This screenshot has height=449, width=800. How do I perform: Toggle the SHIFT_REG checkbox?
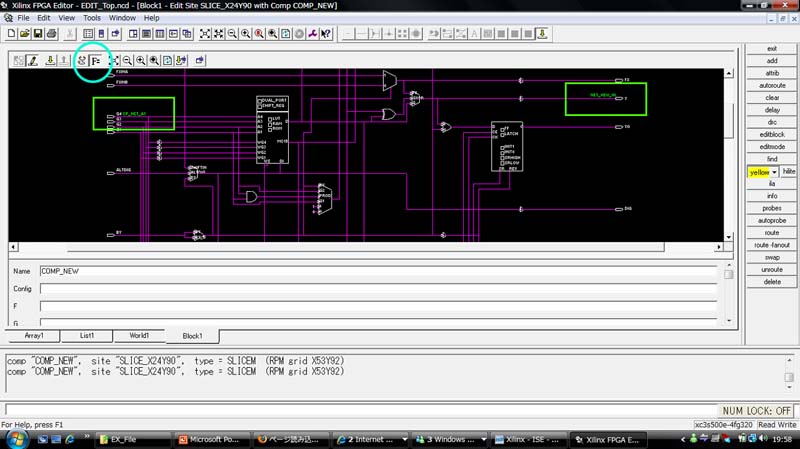click(x=260, y=106)
